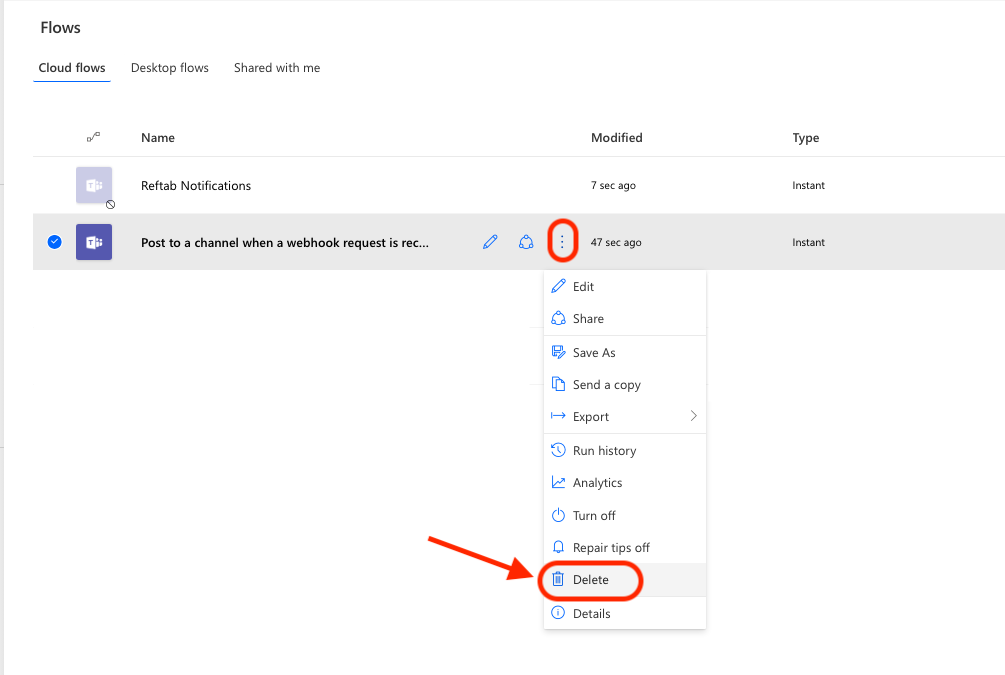This screenshot has height=675, width=1005.
Task: Uncheck the selected flow's blue checkmark
Action: (x=55, y=242)
